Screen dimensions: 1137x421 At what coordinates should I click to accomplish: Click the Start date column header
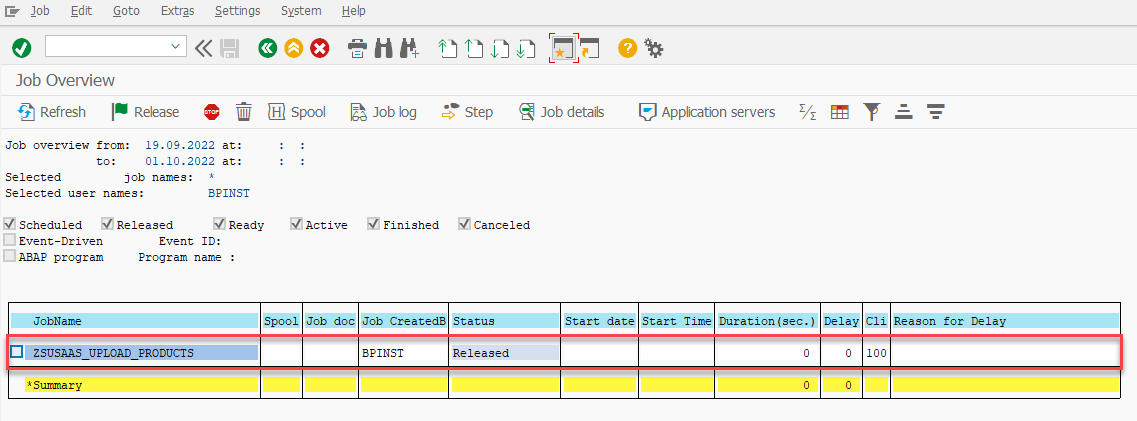(x=600, y=321)
